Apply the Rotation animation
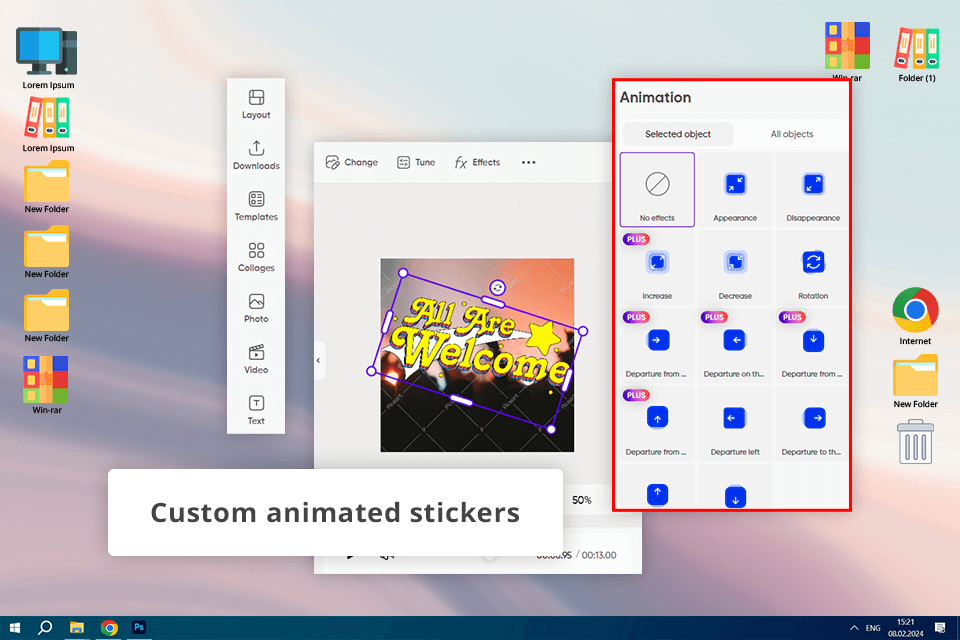This screenshot has height=640, width=960. tap(812, 268)
